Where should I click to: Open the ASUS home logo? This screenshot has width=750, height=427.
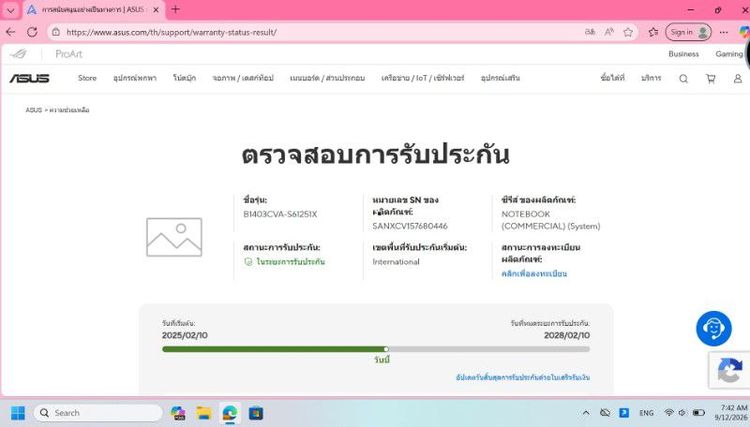pos(29,78)
